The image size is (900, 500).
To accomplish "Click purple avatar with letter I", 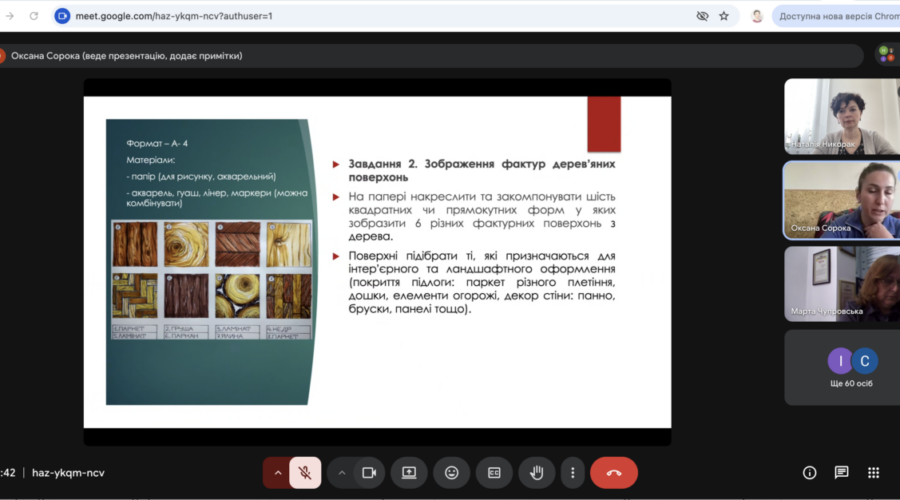I will tap(840, 361).
